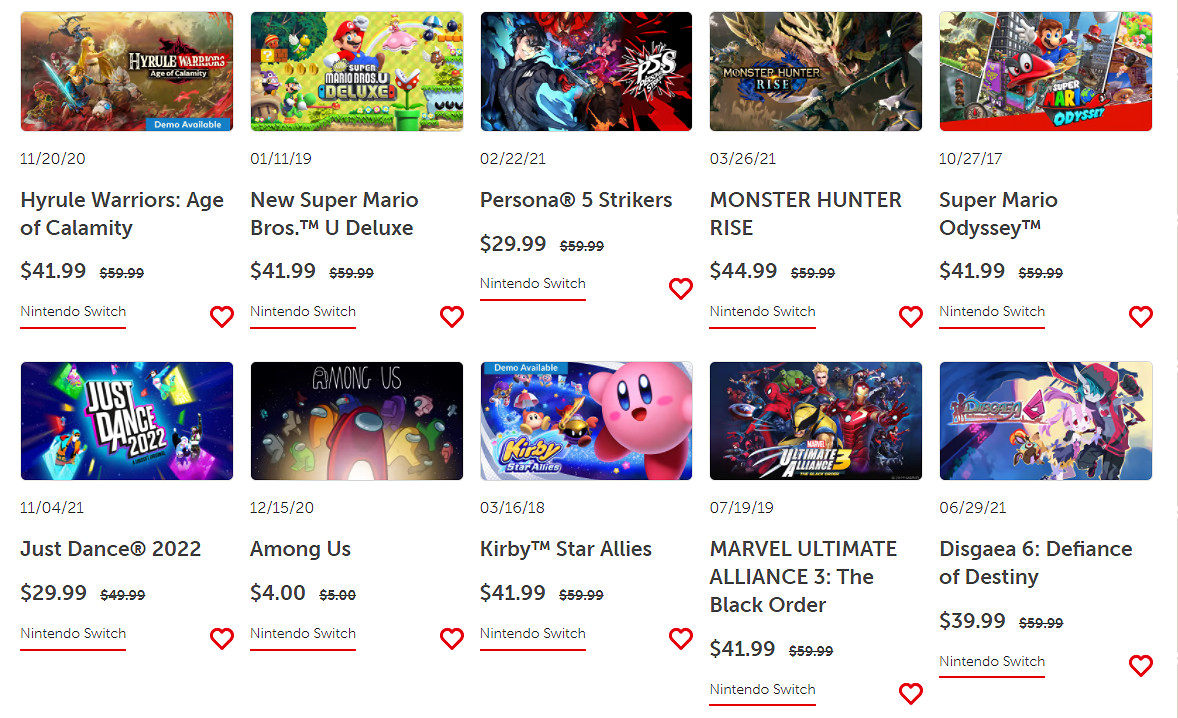
Task: Click the Kirby Star Allies thumbnail image
Action: coord(586,421)
